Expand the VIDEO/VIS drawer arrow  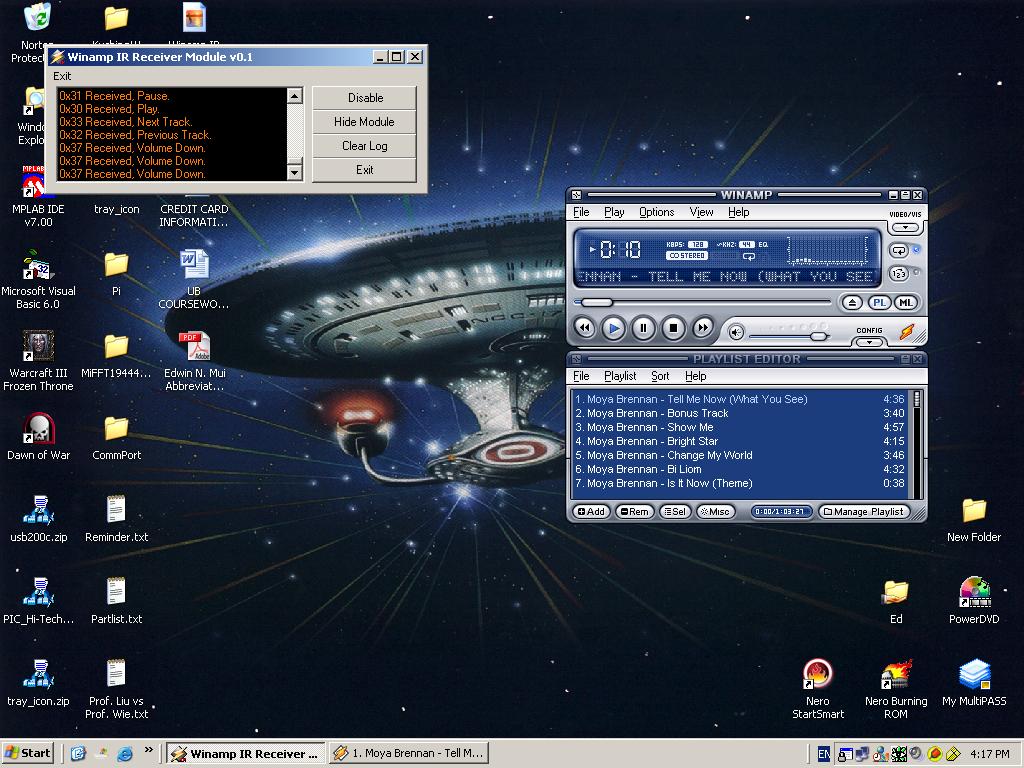click(904, 227)
